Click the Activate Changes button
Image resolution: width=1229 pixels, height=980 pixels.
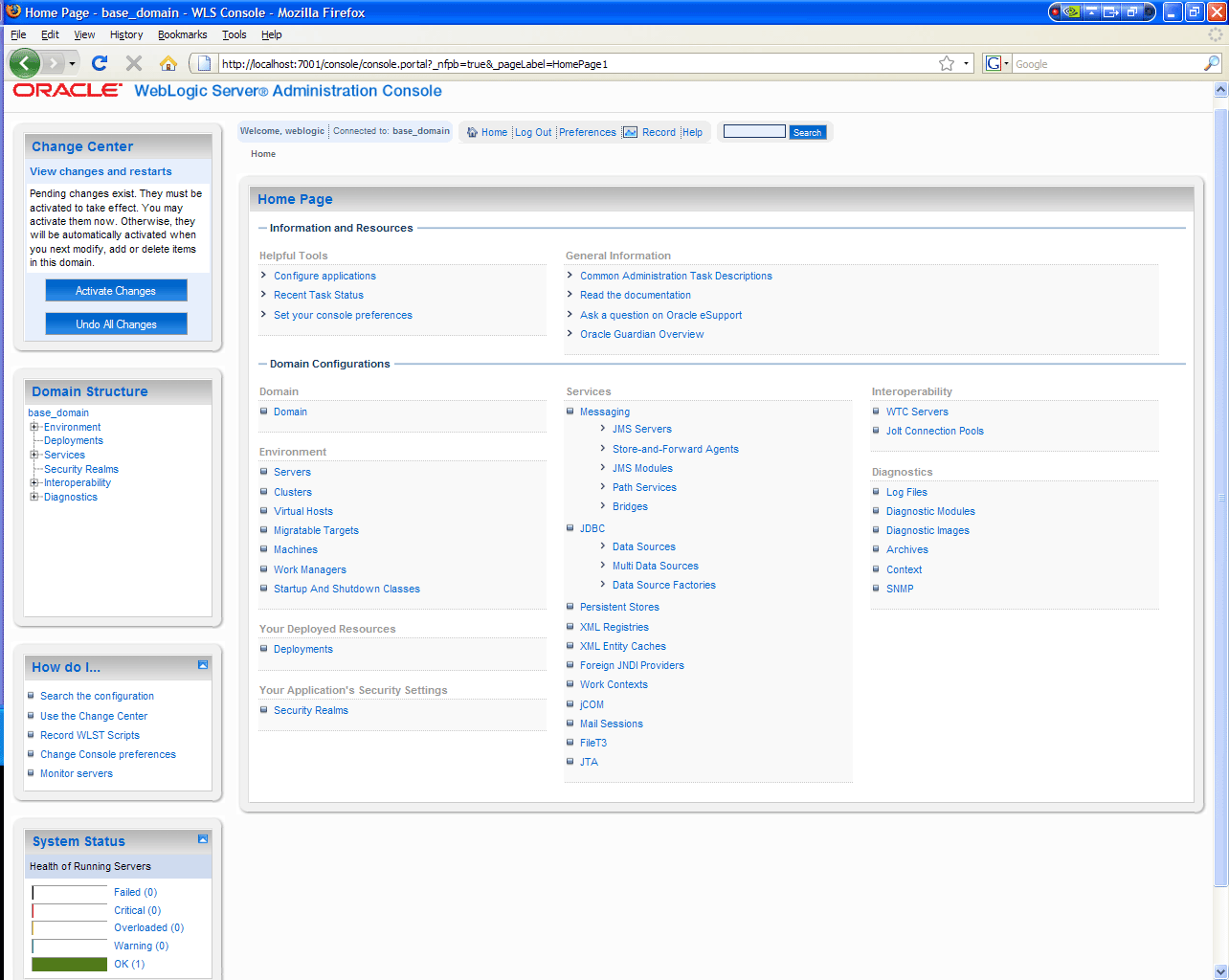pyautogui.click(x=116, y=290)
